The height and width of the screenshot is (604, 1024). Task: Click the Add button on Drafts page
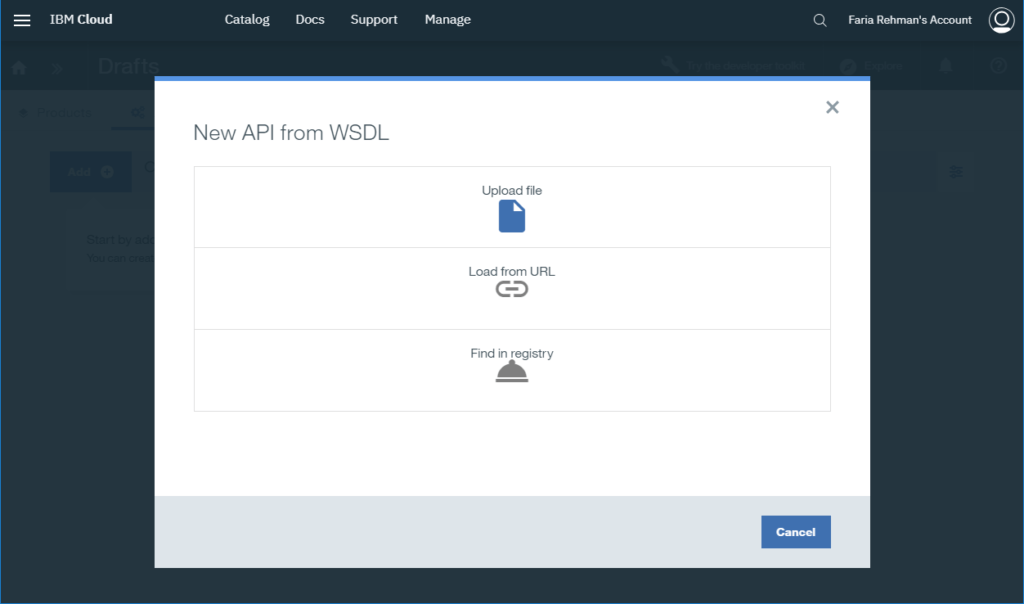[x=90, y=171]
